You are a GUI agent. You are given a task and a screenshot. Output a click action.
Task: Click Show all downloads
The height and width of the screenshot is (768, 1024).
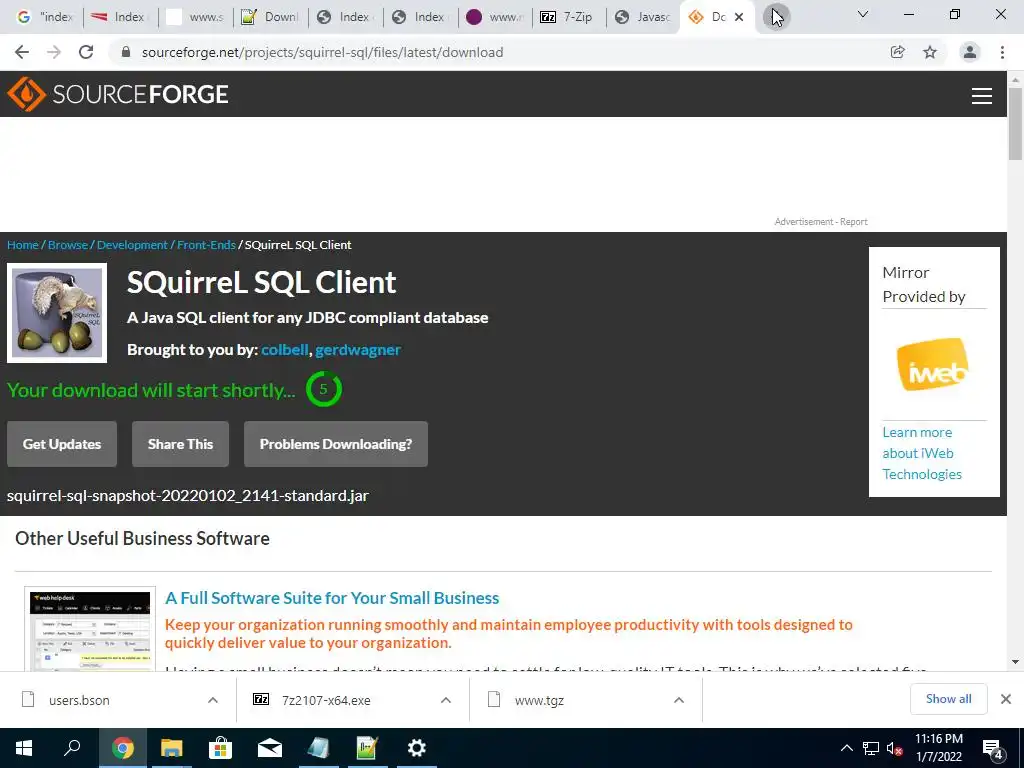(948, 699)
